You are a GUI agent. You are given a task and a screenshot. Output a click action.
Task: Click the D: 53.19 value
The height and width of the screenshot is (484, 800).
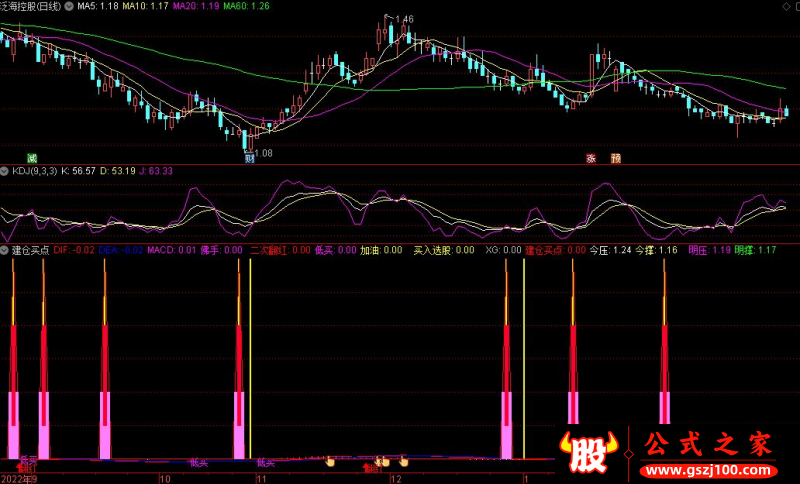117,171
